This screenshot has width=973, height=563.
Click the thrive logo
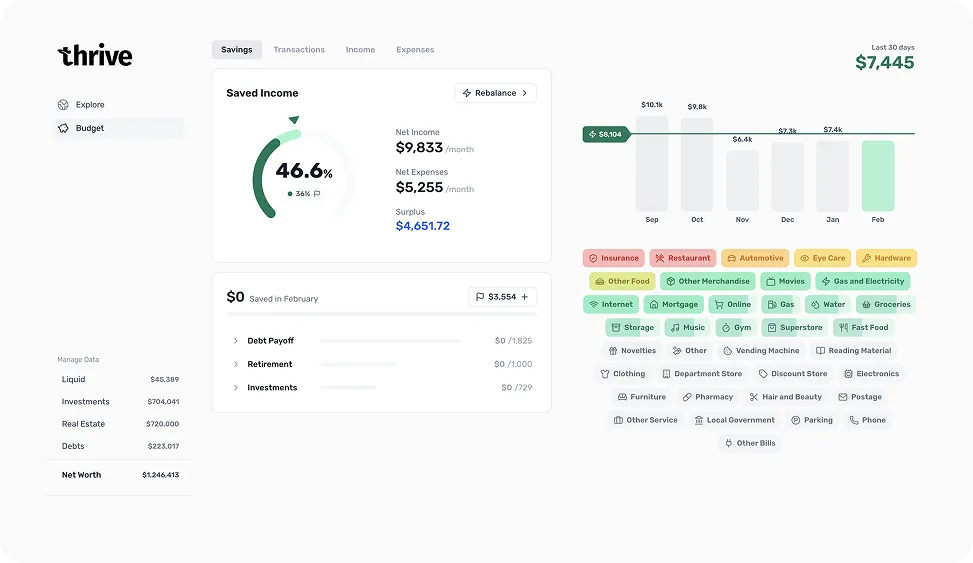[95, 55]
